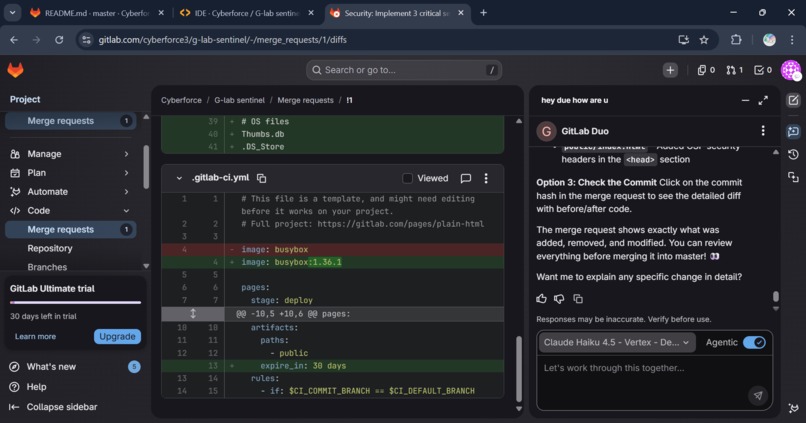Follow the Learn more trial link
The image size is (806, 423).
point(35,337)
